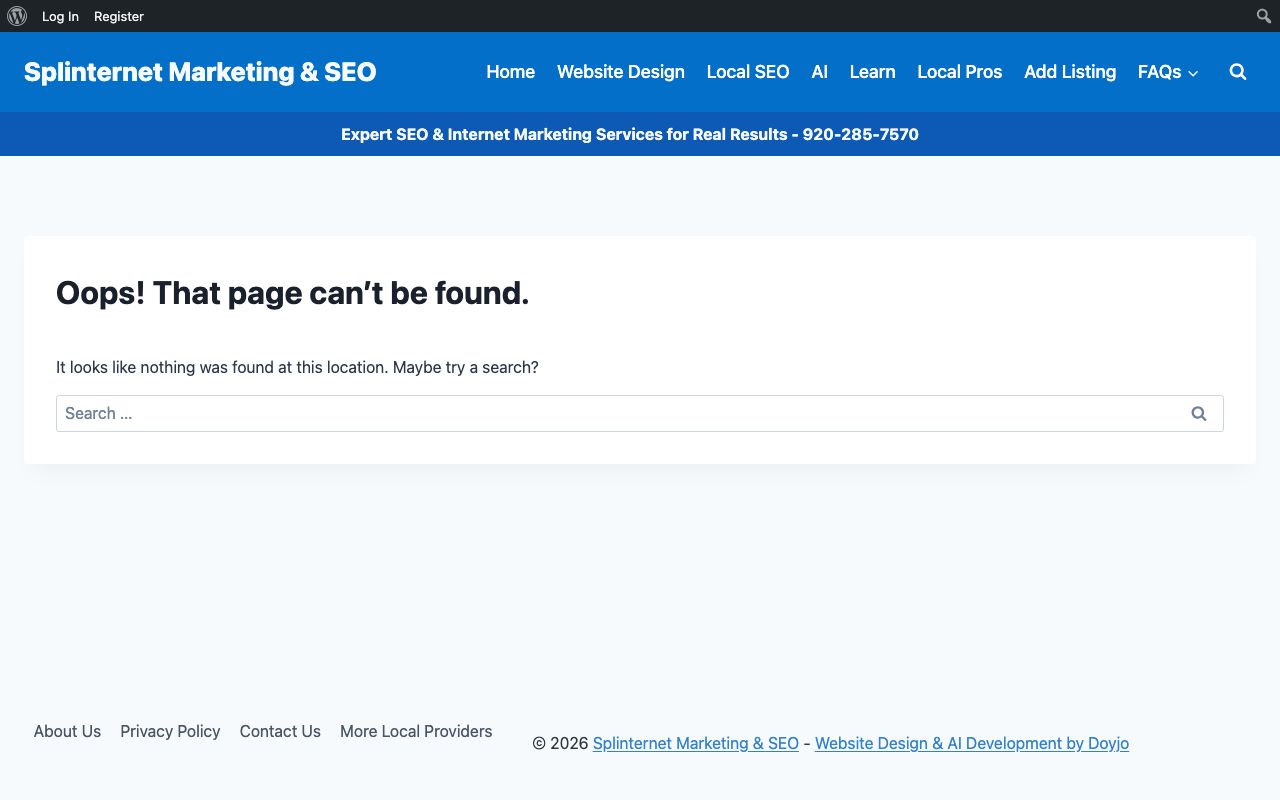Open Contact Us in the footer
1280x800 pixels.
coord(280,731)
